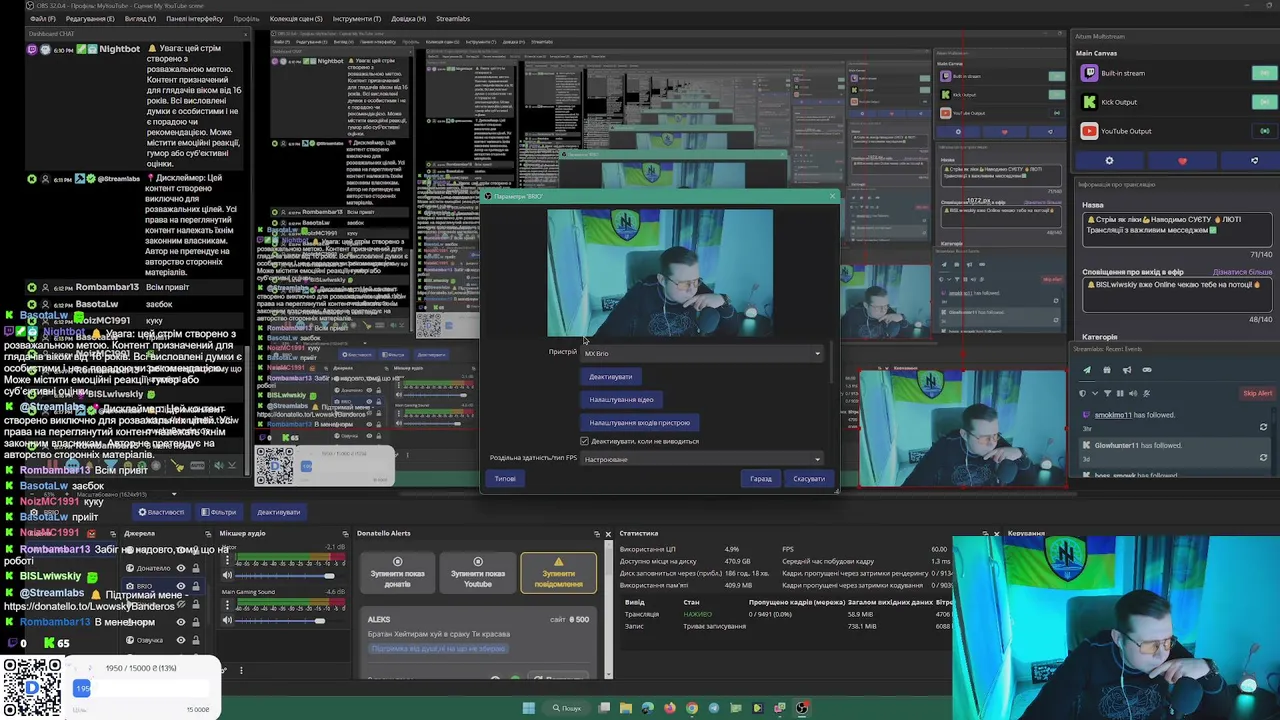Image resolution: width=1280 pixels, height=720 pixels.
Task: Open Multistream settings gear button
Action: pos(1109,160)
